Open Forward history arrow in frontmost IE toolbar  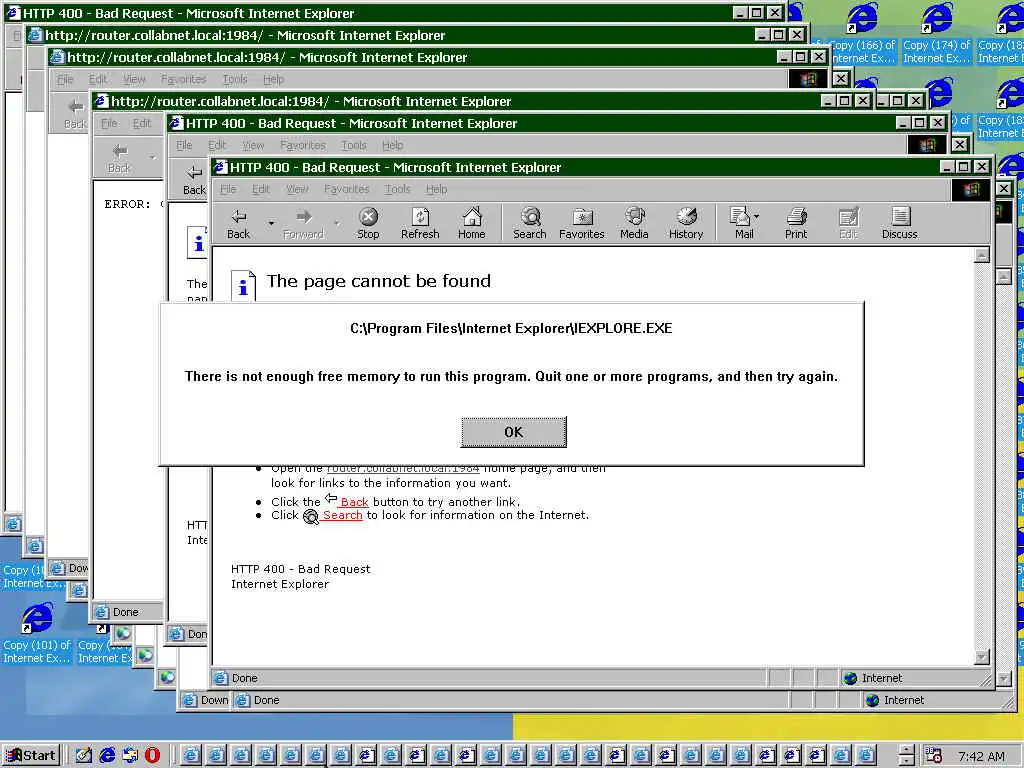click(337, 223)
